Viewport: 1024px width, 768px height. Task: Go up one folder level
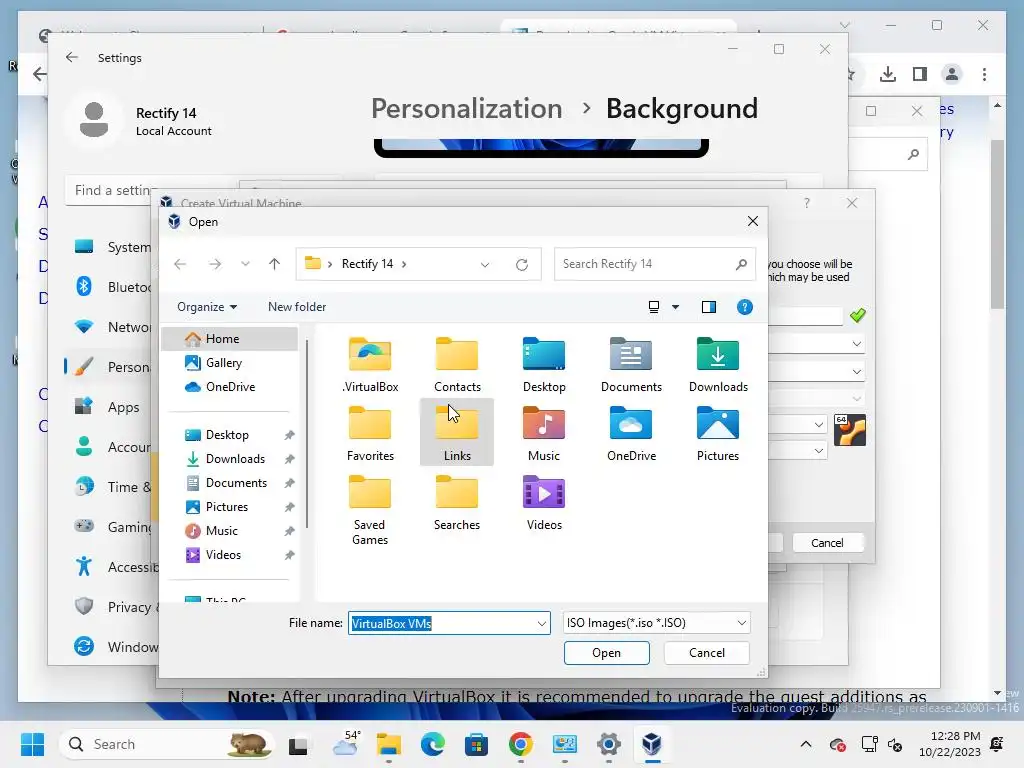tap(274, 264)
